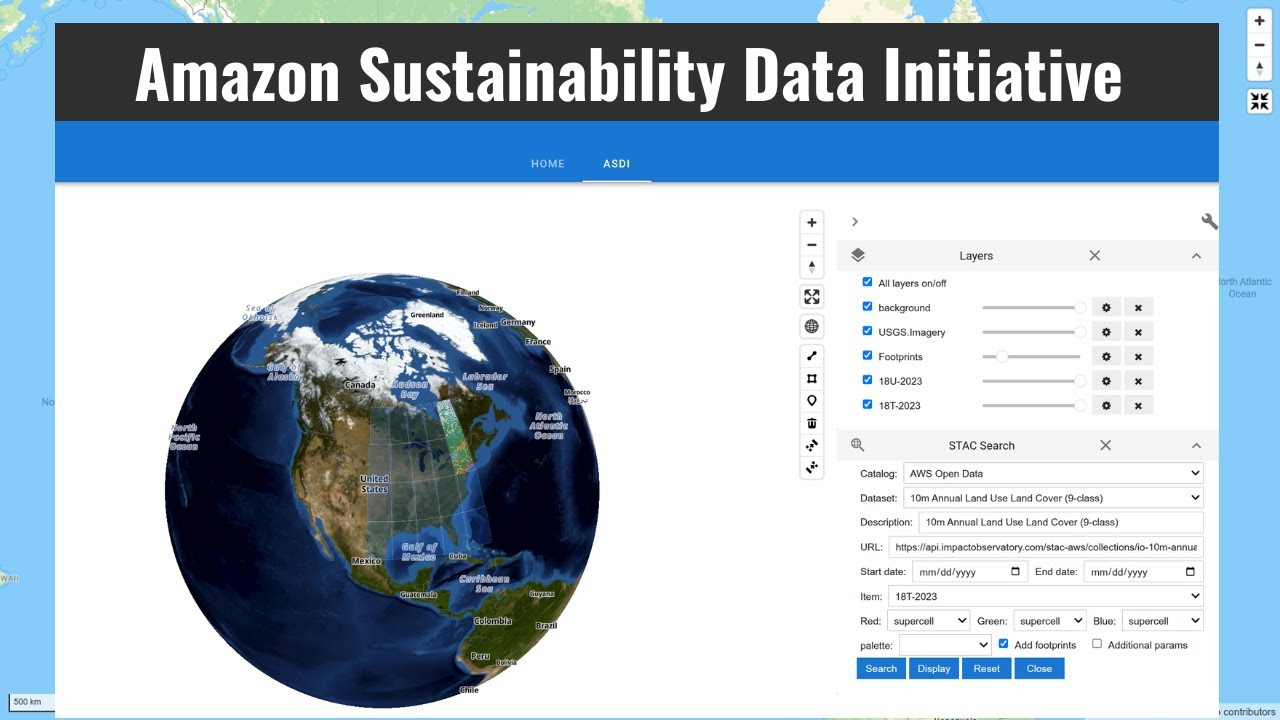Zoom in on the outer background map
This screenshot has height=720, width=1280.
pyautogui.click(x=1260, y=20)
